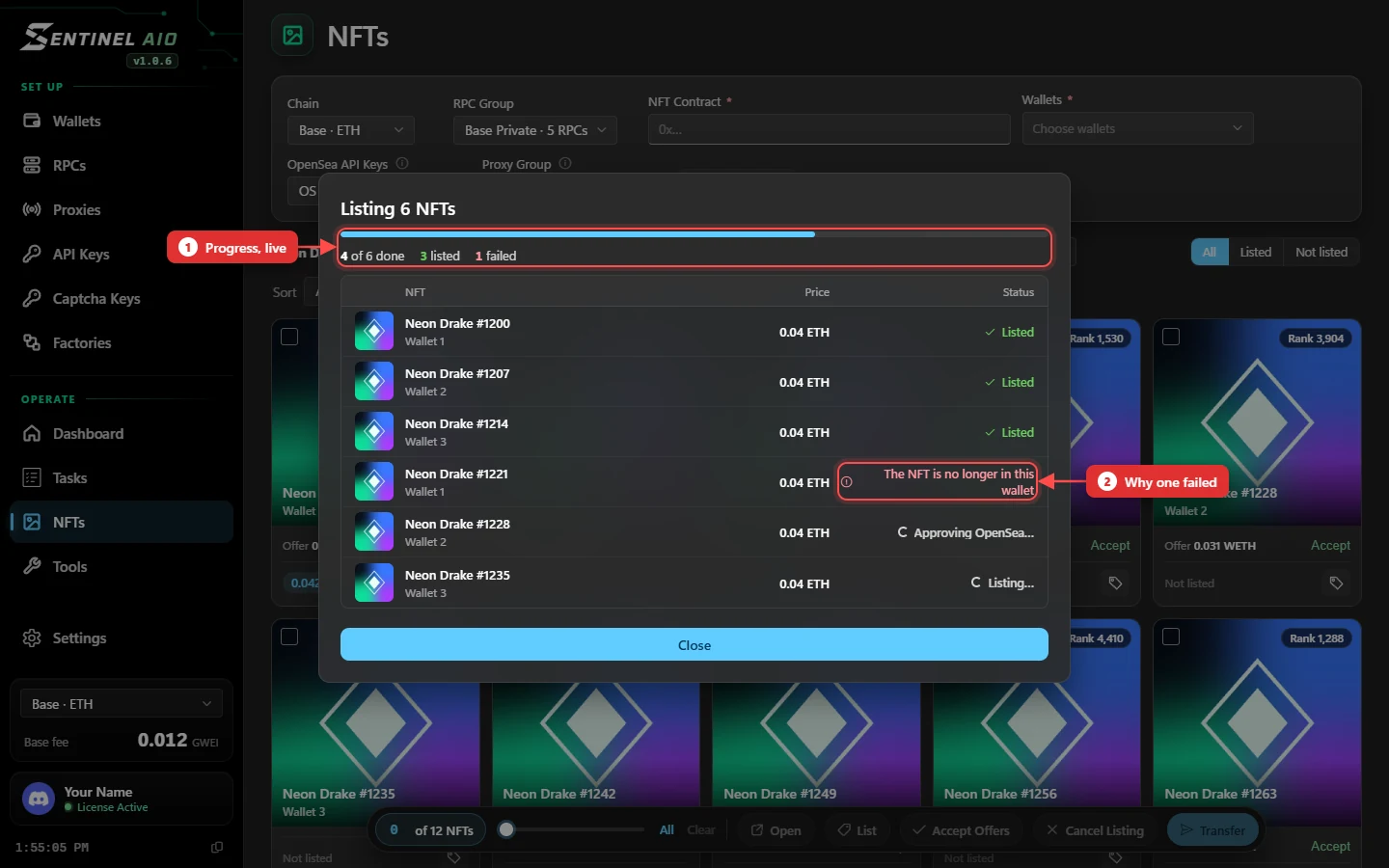Screen dimensions: 1389x868
Task: Select NFTs in the sidebar menu
Action: tap(122, 523)
